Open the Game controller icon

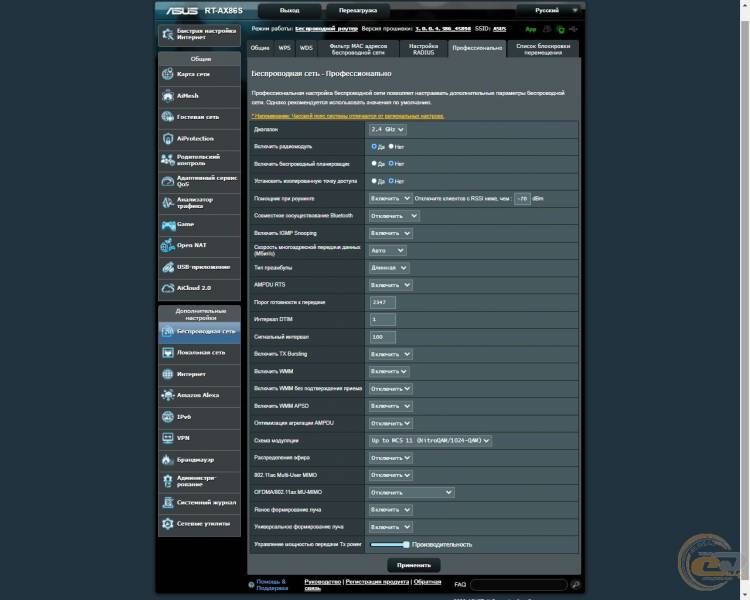point(168,224)
